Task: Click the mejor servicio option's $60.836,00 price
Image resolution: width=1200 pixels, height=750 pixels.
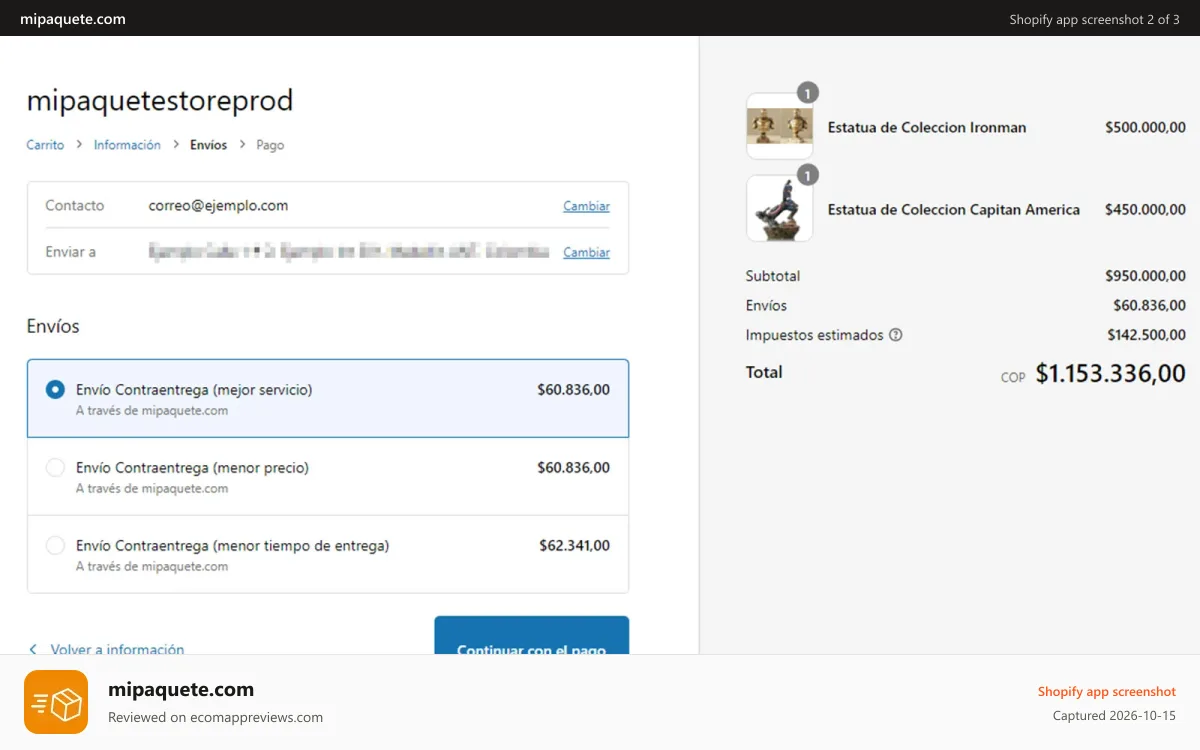Action: 573,389
